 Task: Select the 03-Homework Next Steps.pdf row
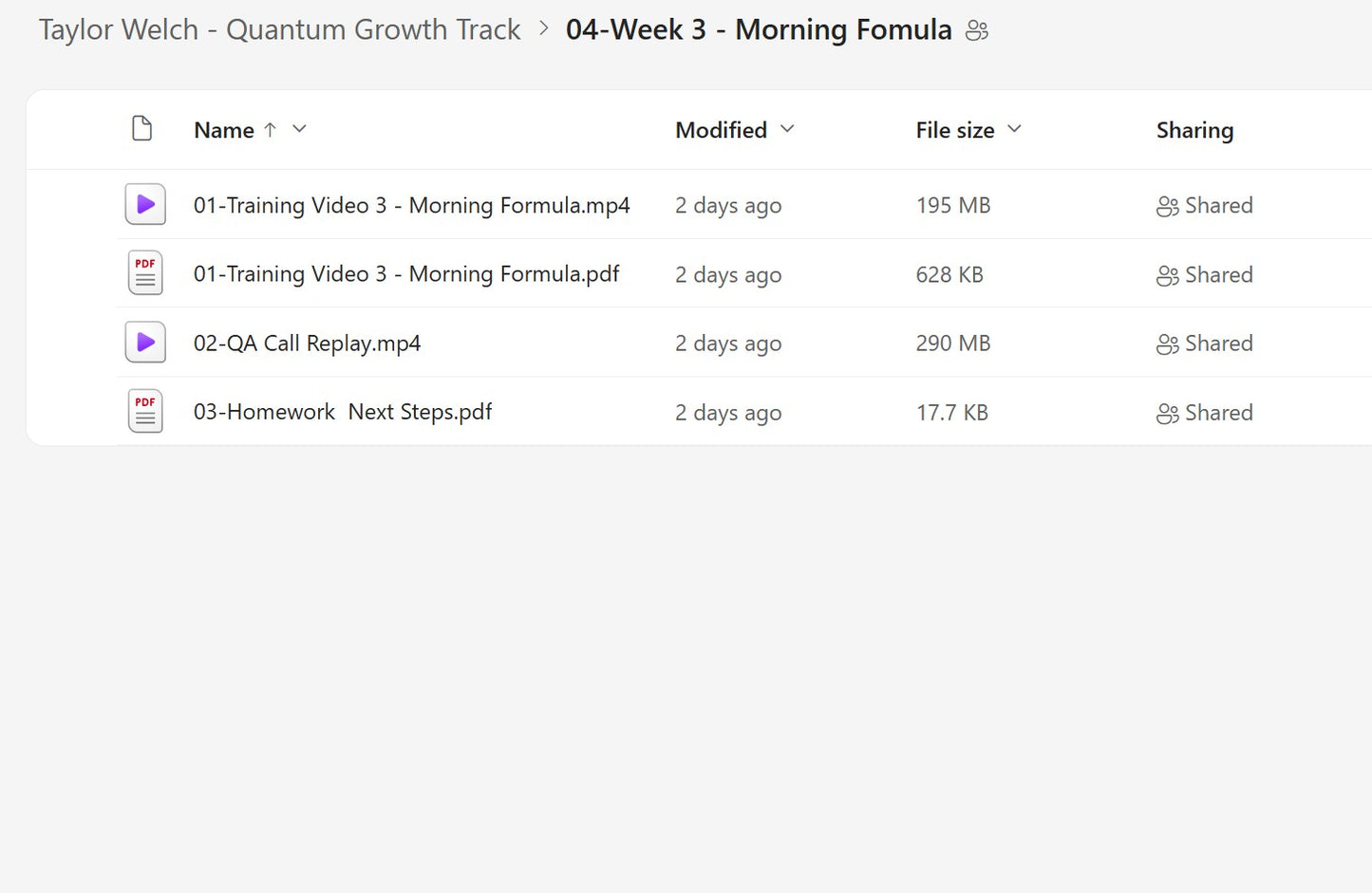[343, 412]
